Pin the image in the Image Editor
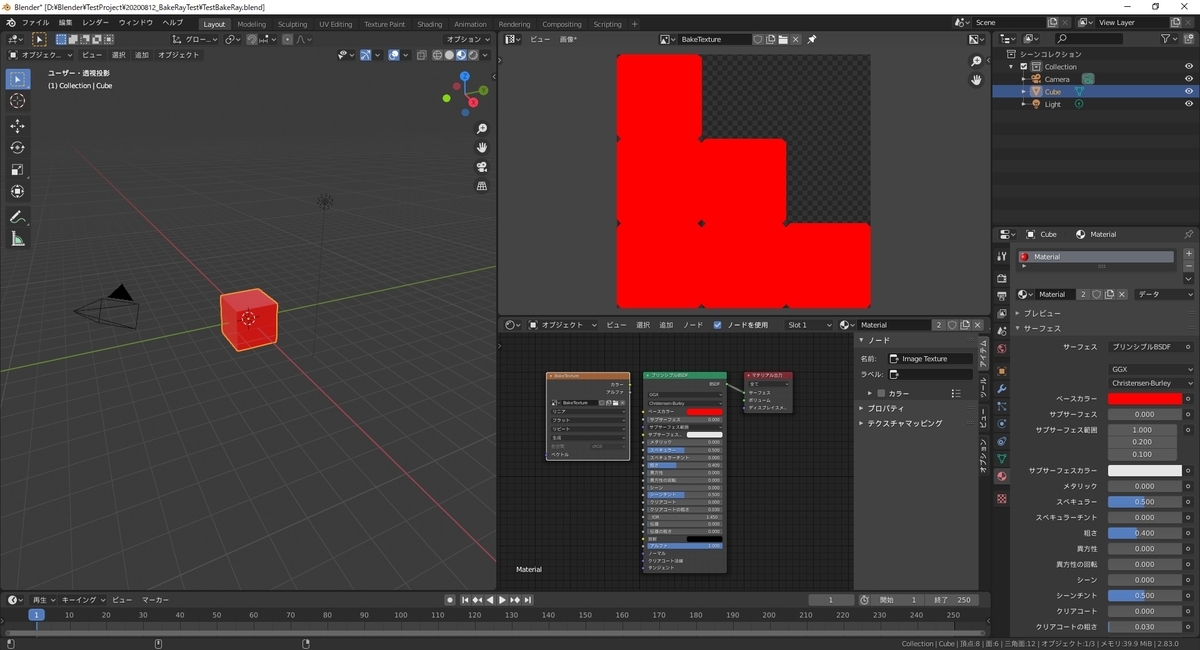 812,39
